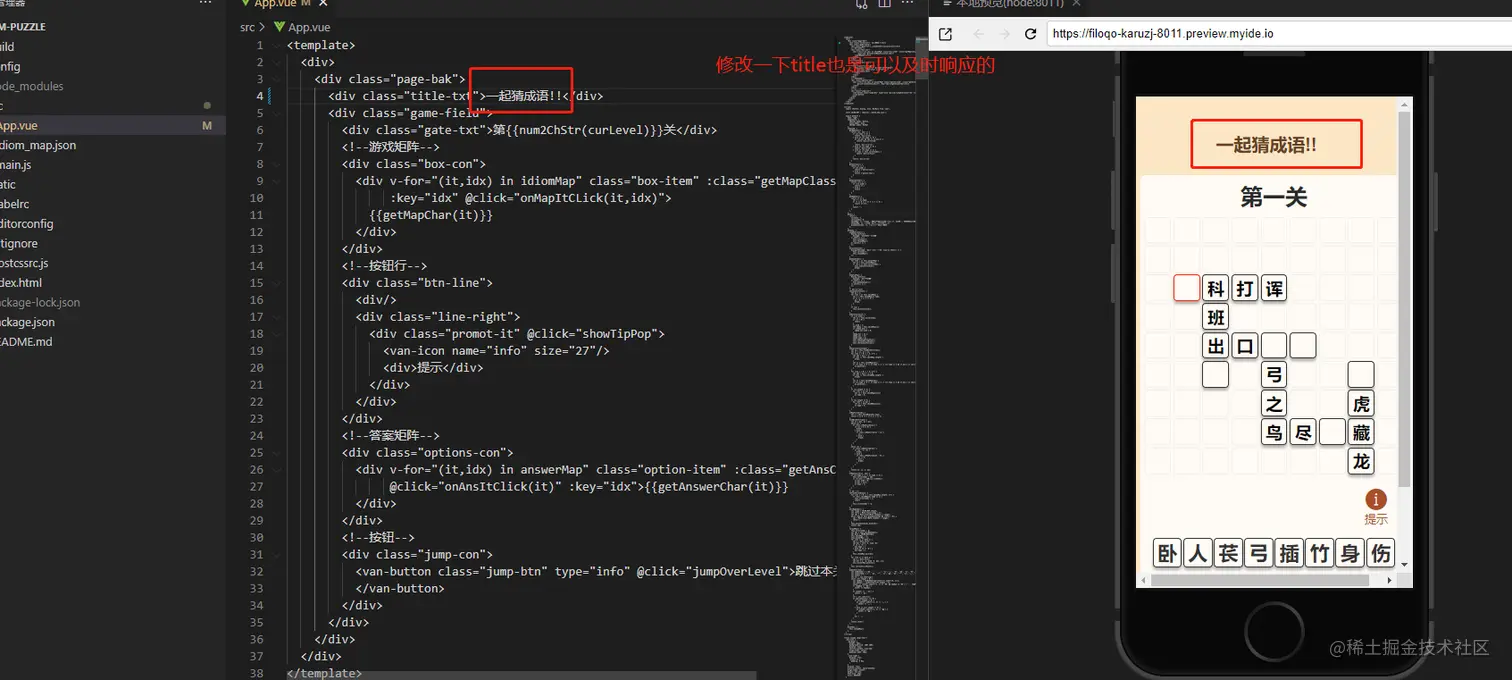This screenshot has width=1512, height=680.
Task: Close the local preview tab
Action: pos(1077,4)
